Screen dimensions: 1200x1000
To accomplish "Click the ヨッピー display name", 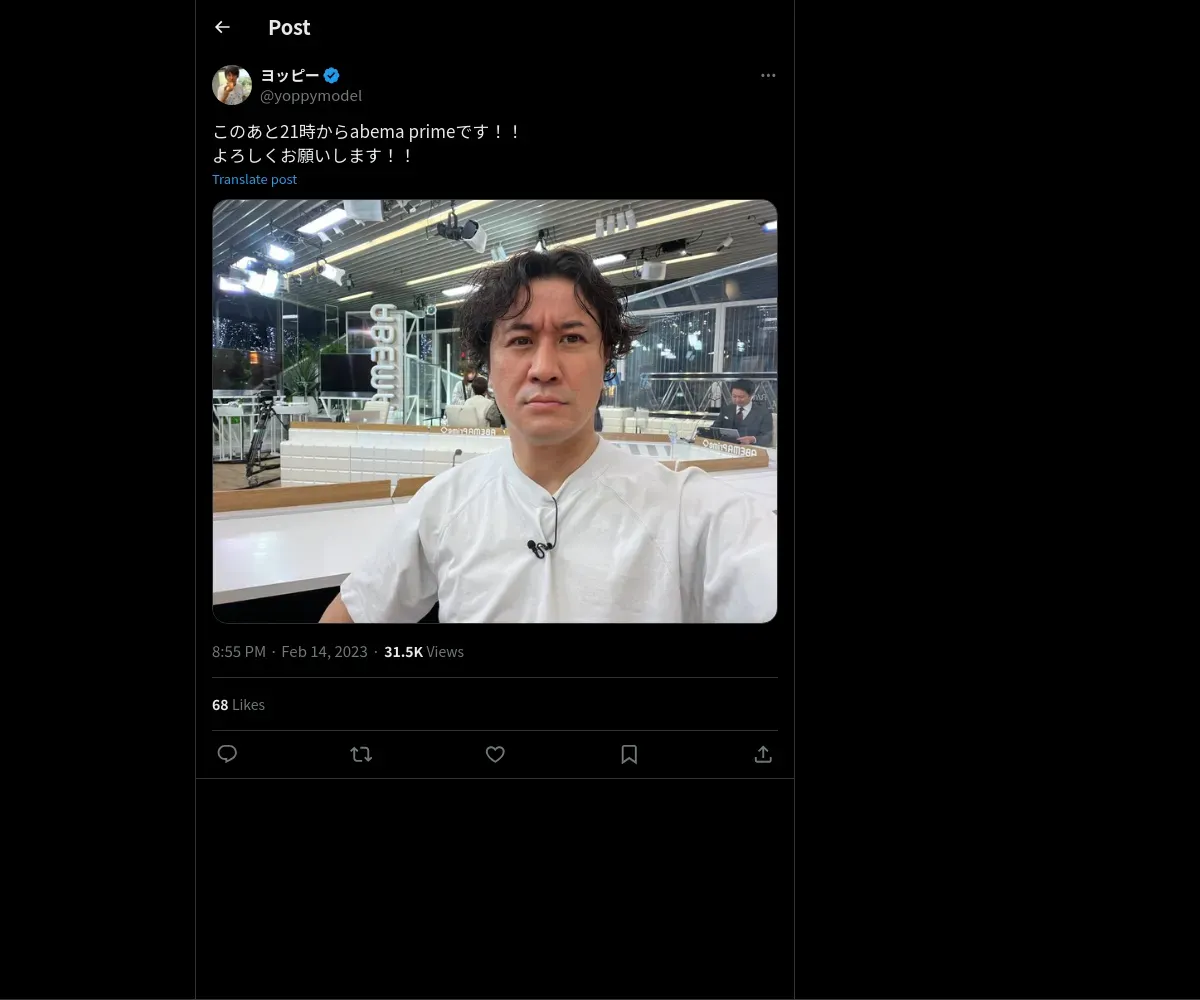I will click(x=290, y=75).
